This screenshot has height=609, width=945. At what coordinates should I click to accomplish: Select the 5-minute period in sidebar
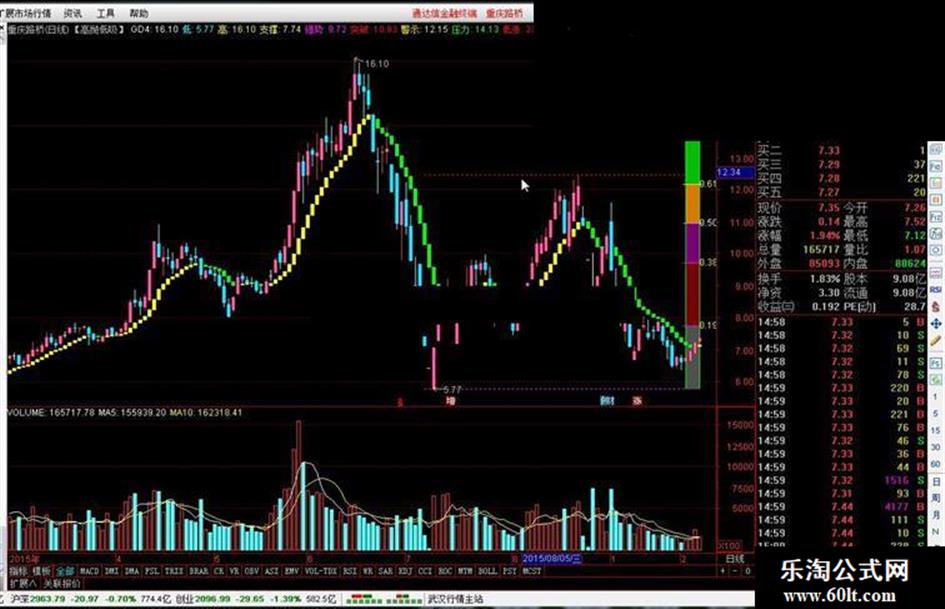pyautogui.click(x=936, y=414)
